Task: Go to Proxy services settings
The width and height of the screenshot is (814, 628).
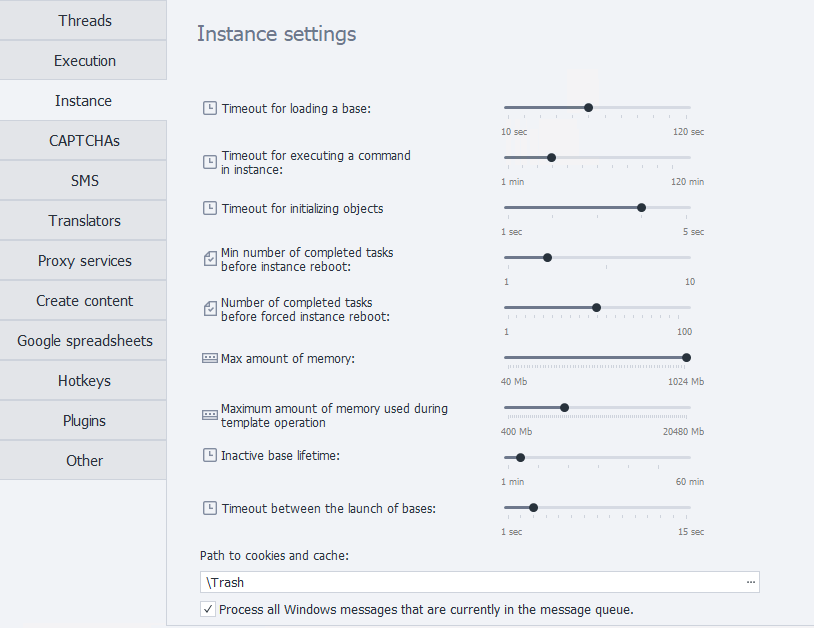Action: [x=84, y=261]
